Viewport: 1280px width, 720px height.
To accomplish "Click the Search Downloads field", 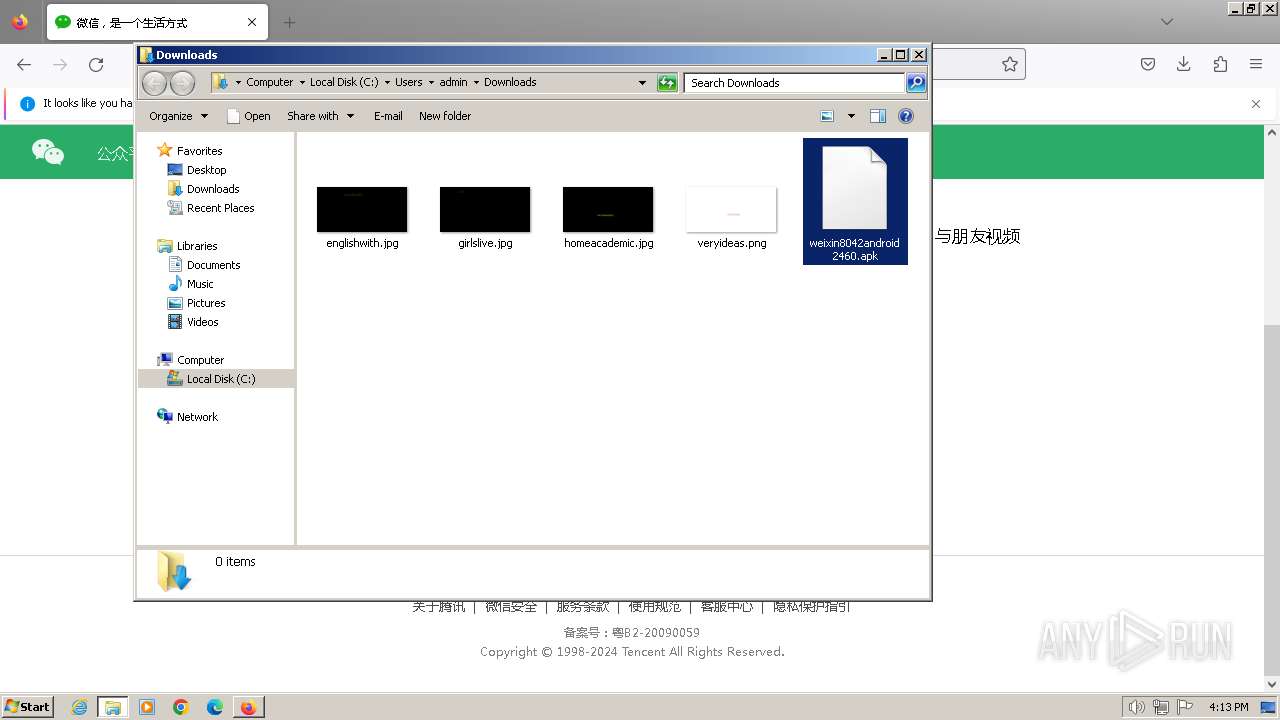I will click(794, 83).
